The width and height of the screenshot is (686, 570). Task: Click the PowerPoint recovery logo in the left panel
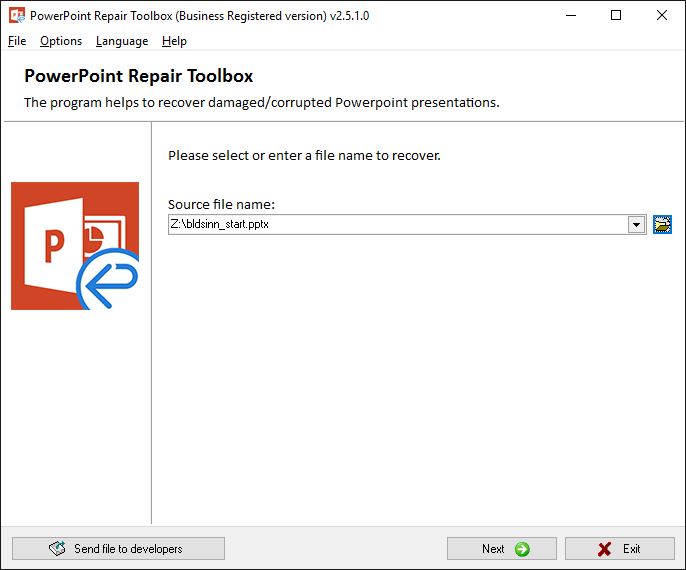pyautogui.click(x=75, y=246)
